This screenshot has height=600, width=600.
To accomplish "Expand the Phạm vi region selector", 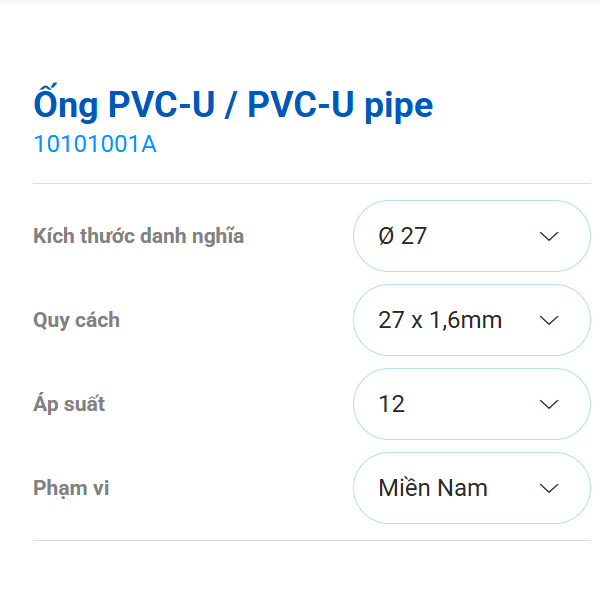I will coord(471,489).
